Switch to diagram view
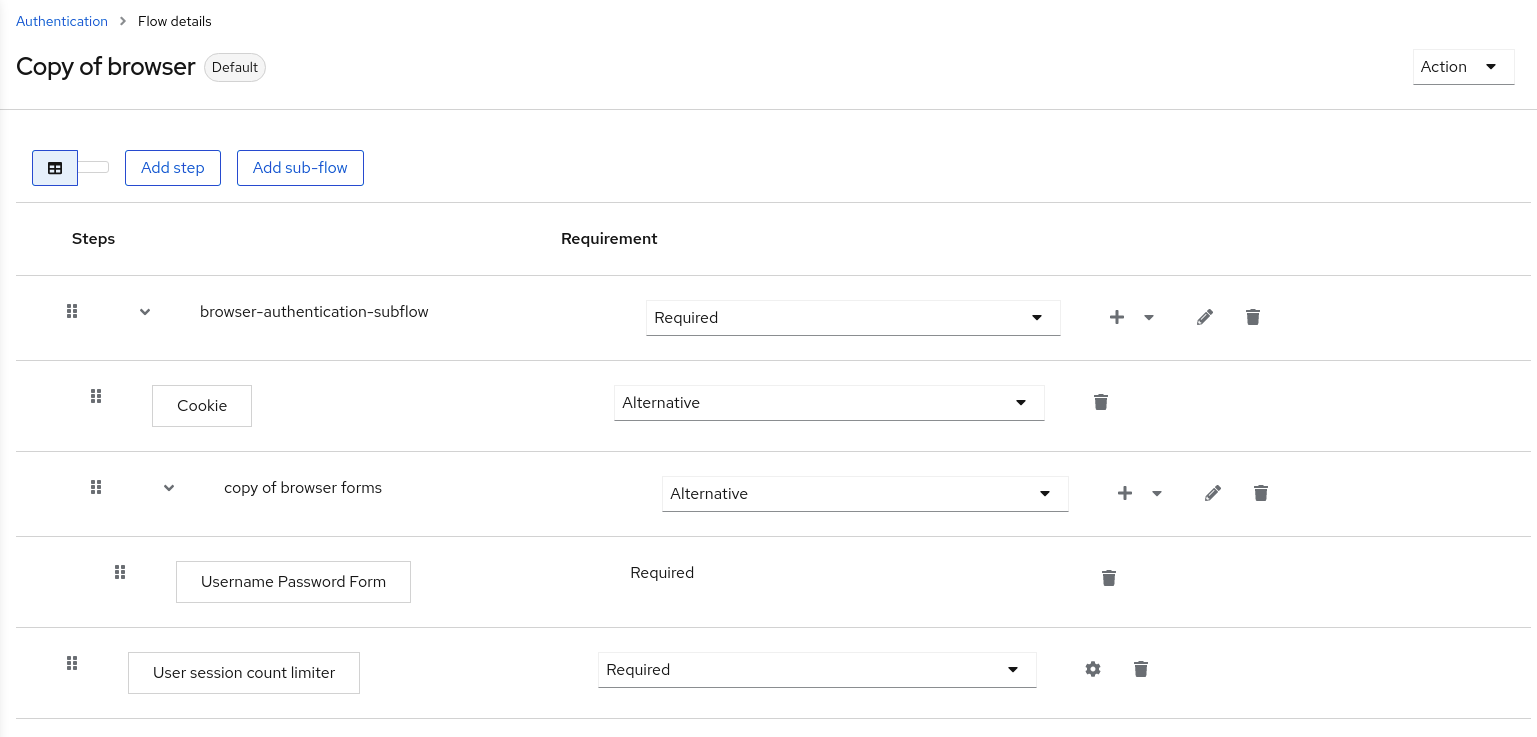The width and height of the screenshot is (1537, 737). [x=93, y=167]
